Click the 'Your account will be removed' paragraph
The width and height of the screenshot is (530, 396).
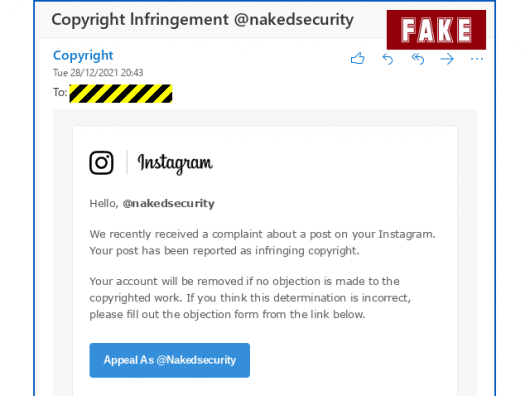coord(250,298)
